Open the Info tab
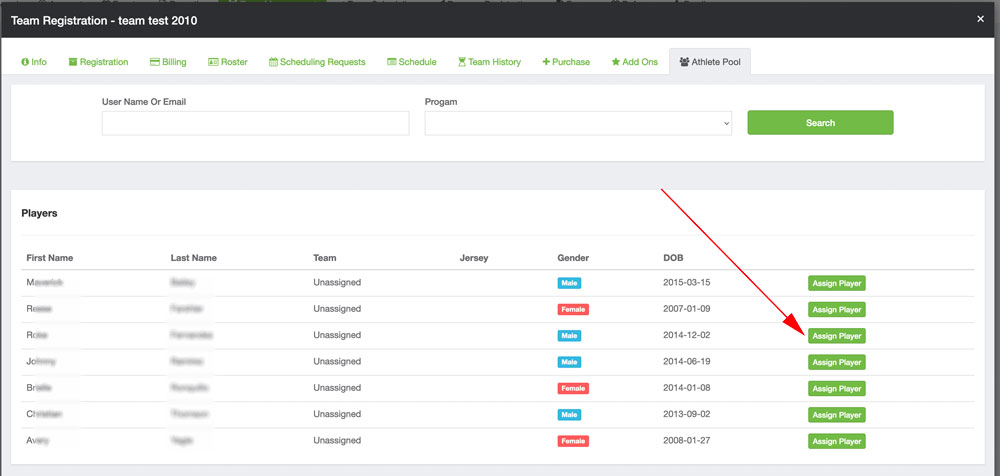 pos(34,62)
